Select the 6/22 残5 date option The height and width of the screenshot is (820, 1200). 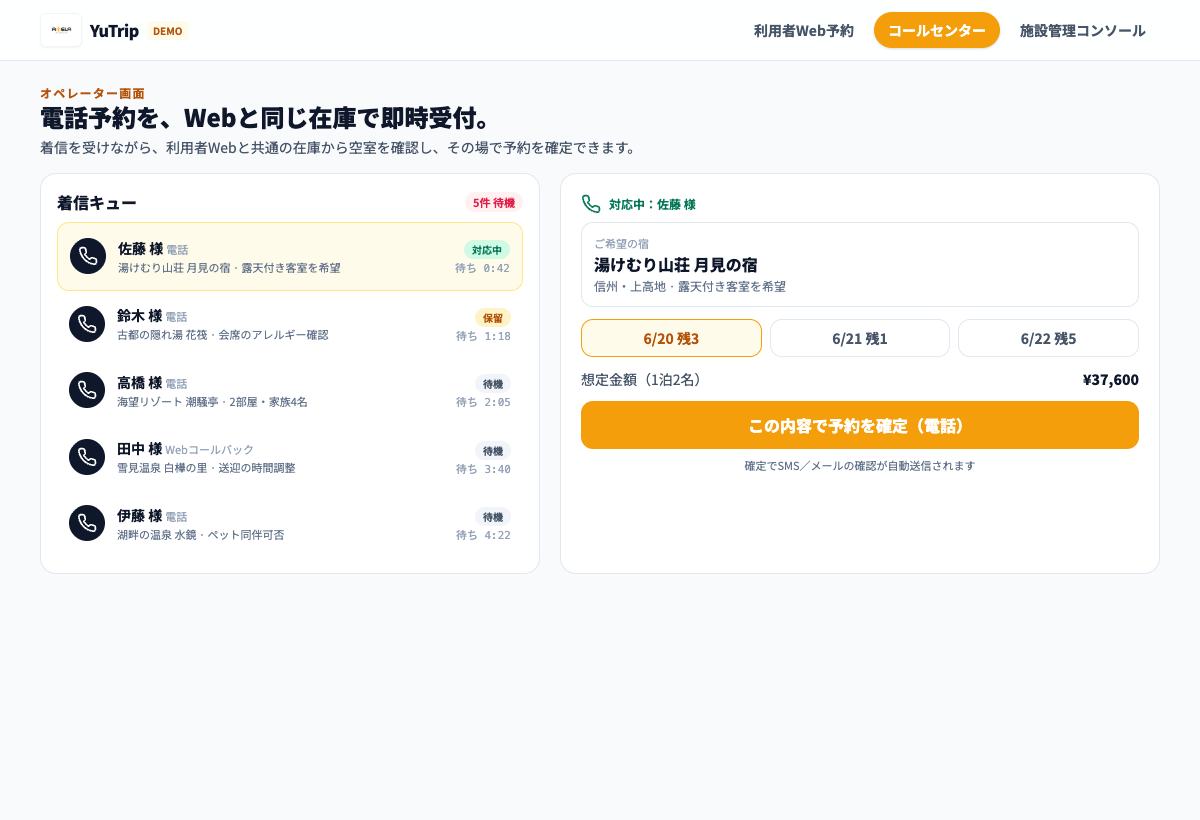tap(1048, 338)
